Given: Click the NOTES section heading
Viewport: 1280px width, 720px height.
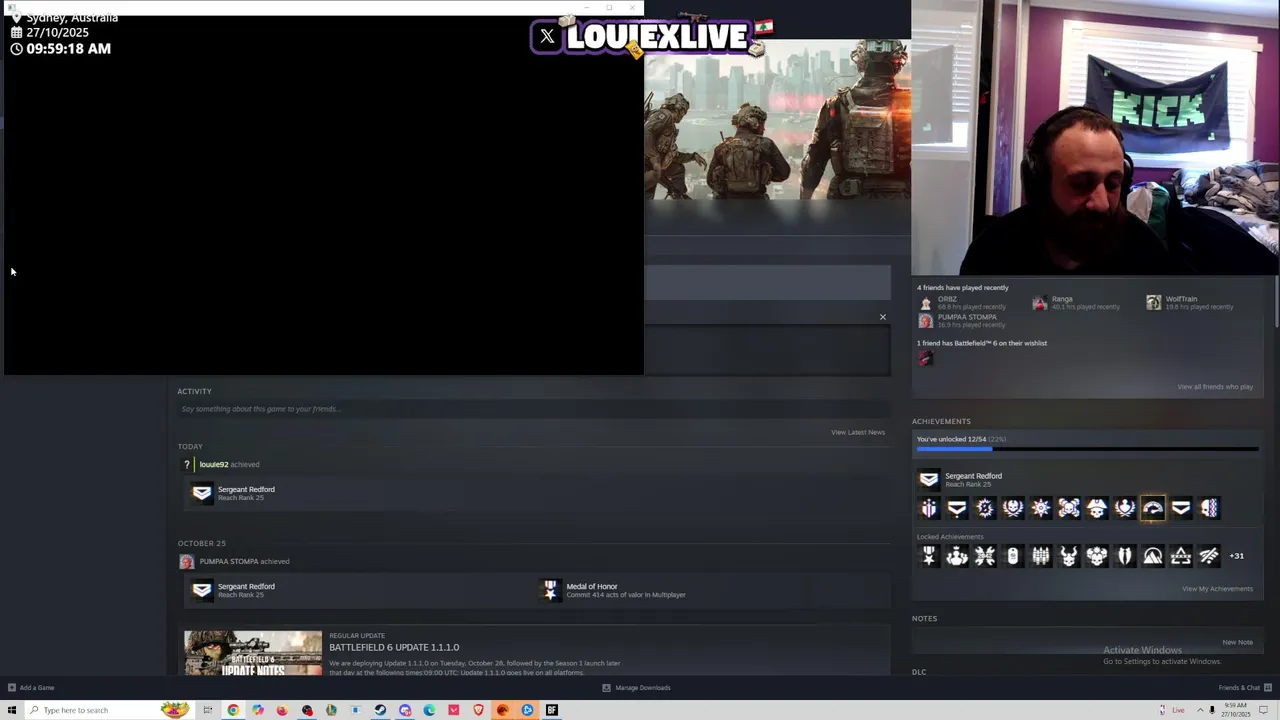Looking at the screenshot, I should tap(924, 619).
